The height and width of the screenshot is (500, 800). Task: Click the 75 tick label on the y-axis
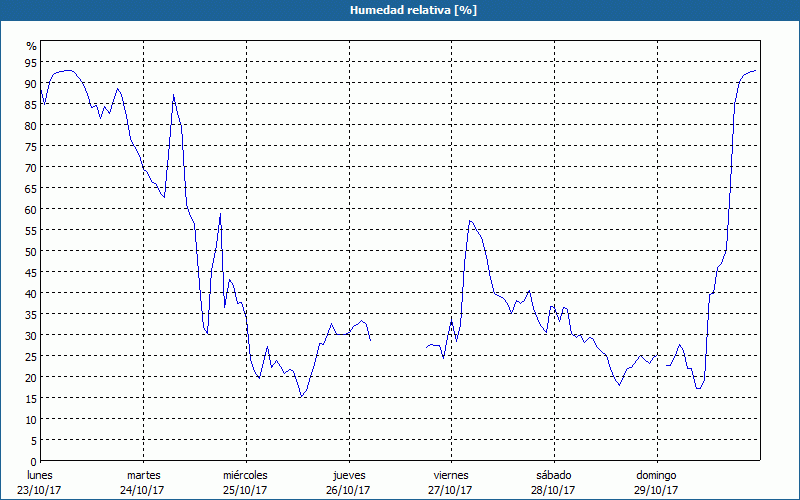(31, 146)
